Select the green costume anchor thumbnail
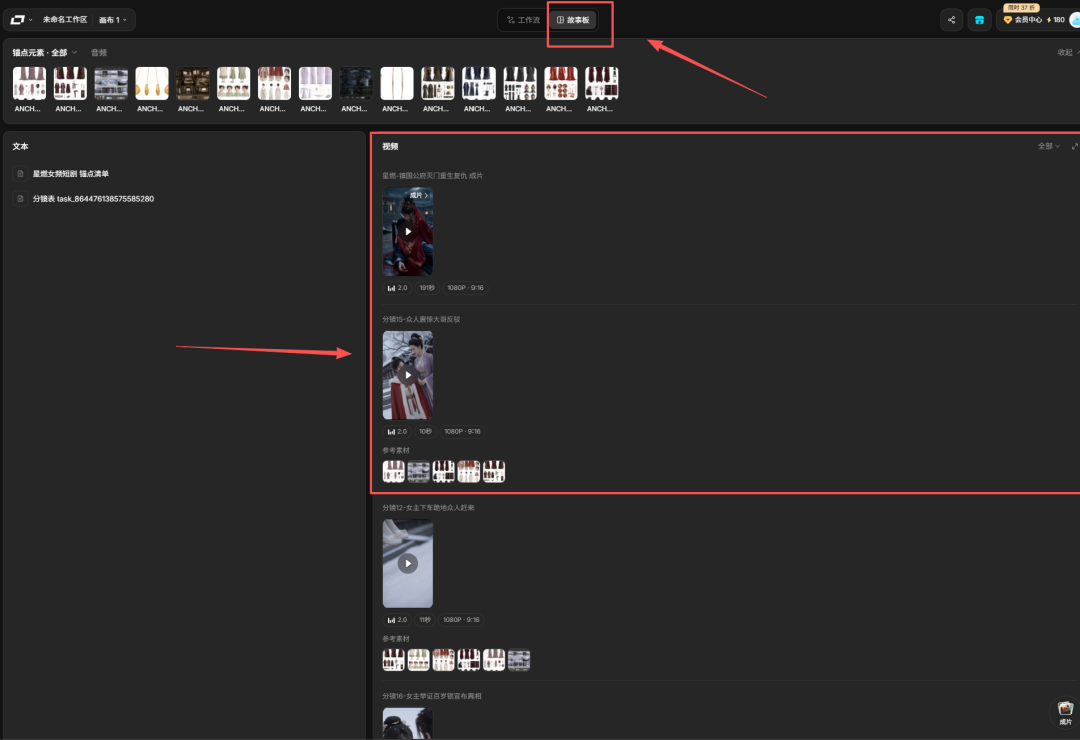The height and width of the screenshot is (740, 1080). (x=233, y=83)
